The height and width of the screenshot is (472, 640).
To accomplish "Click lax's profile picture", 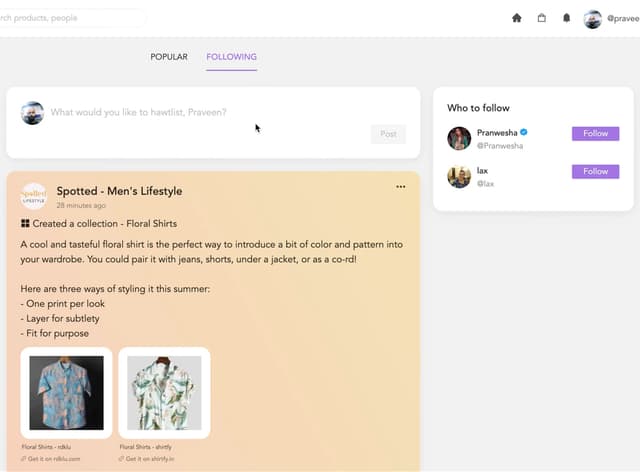I will tap(459, 177).
